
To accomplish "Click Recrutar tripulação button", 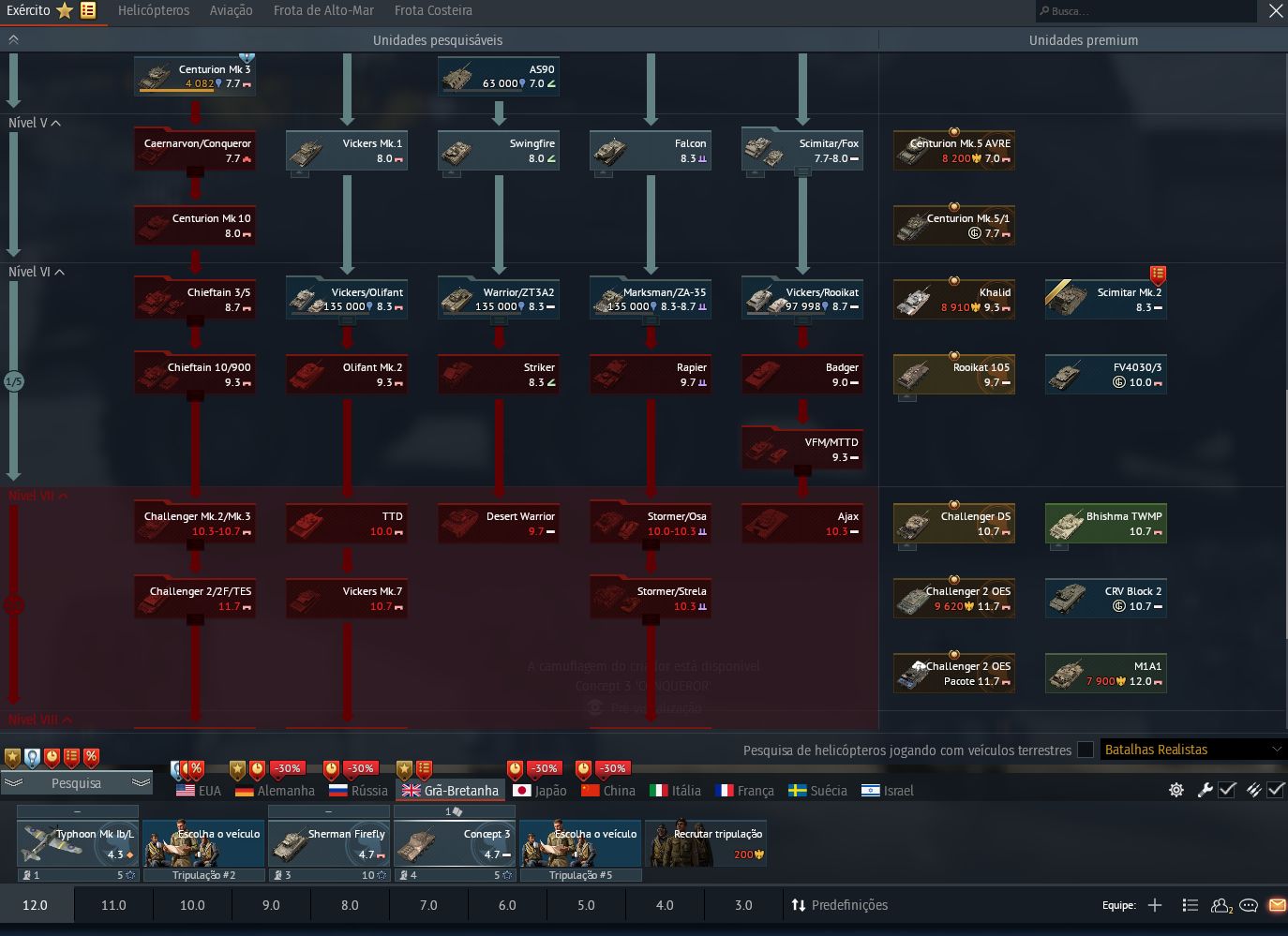I will tap(706, 843).
